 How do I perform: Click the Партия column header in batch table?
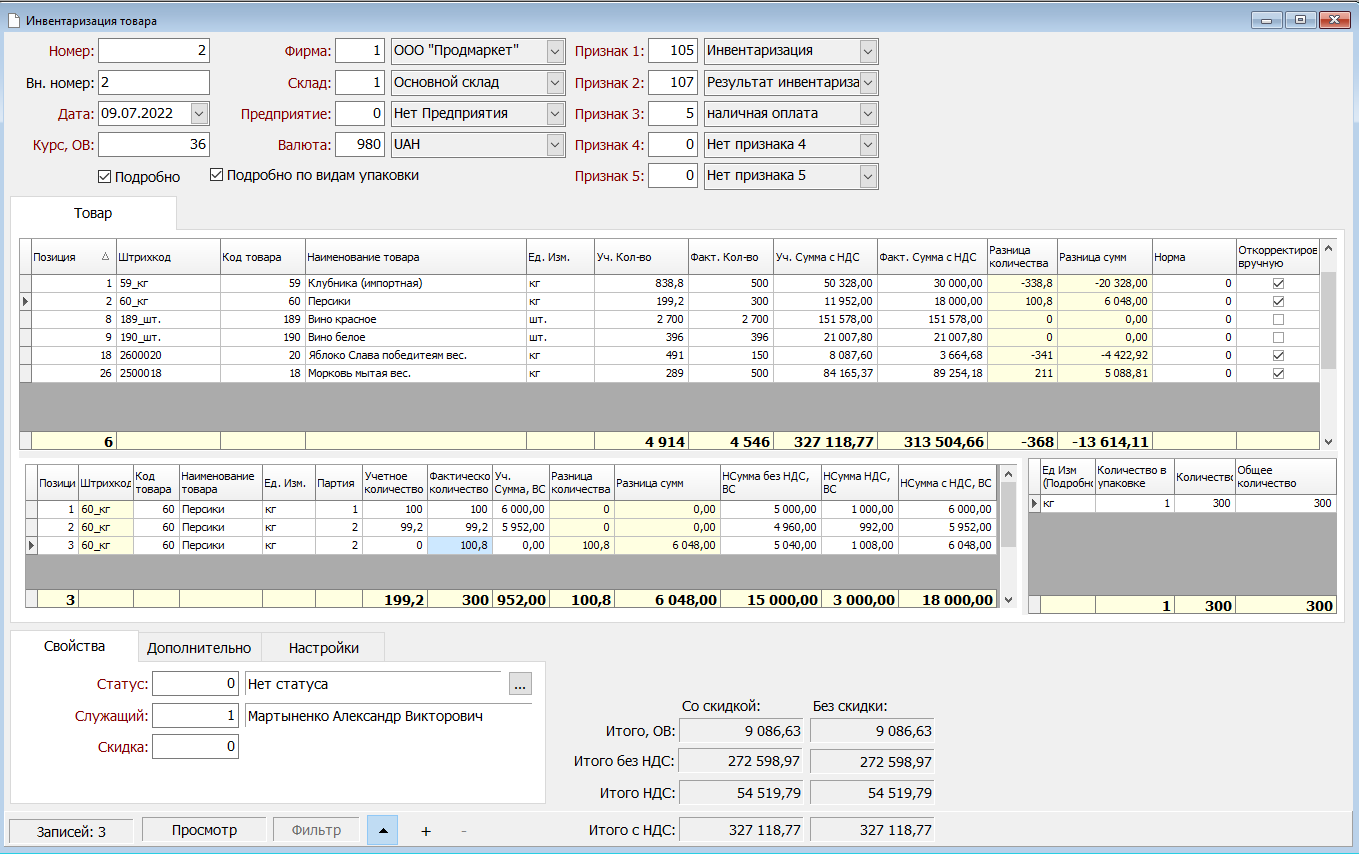tap(338, 483)
